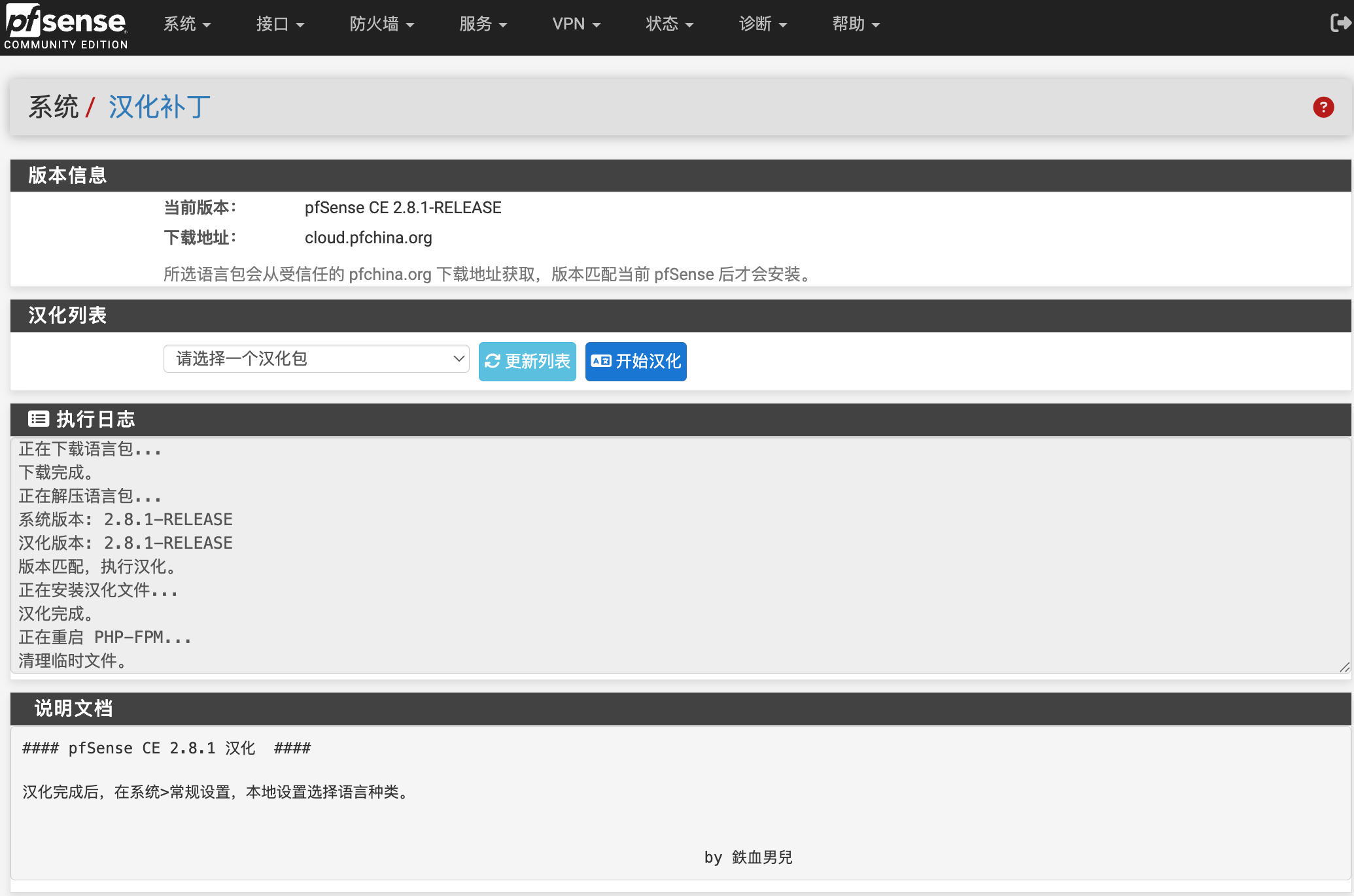This screenshot has width=1354, height=896.
Task: Open the 服务 menu
Action: (483, 24)
